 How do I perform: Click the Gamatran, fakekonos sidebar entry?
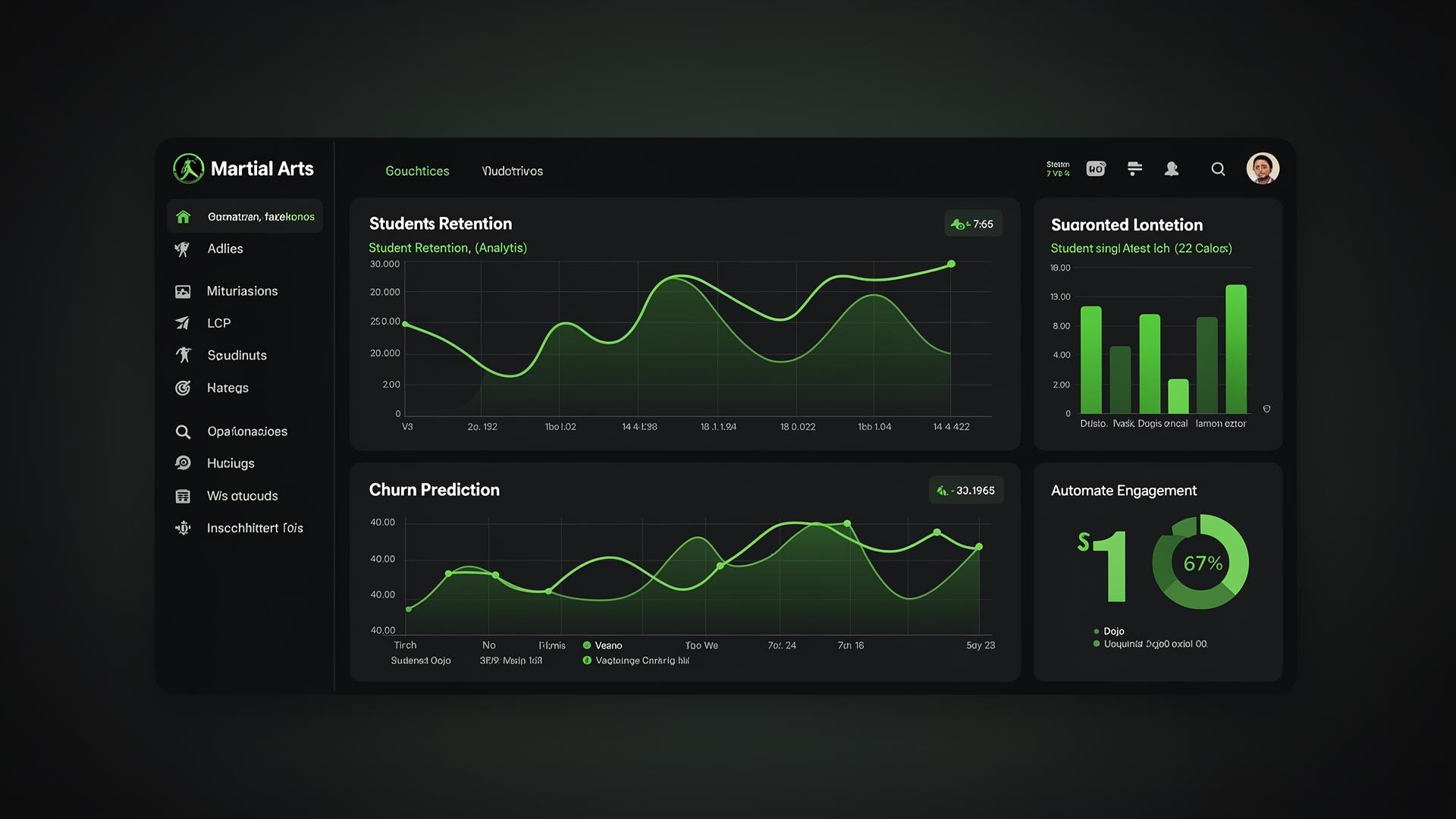tap(245, 217)
